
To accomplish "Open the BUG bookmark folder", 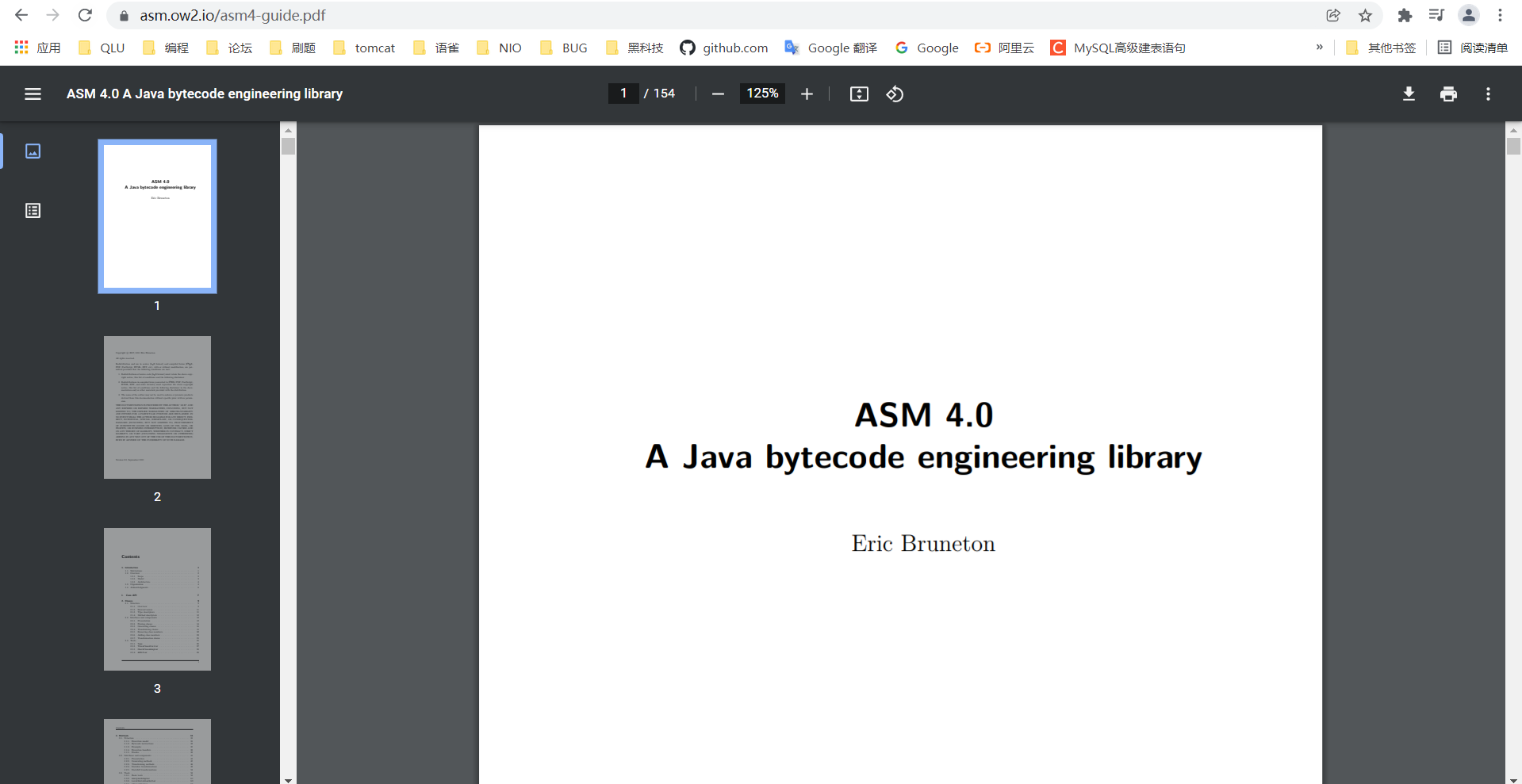I will [564, 48].
